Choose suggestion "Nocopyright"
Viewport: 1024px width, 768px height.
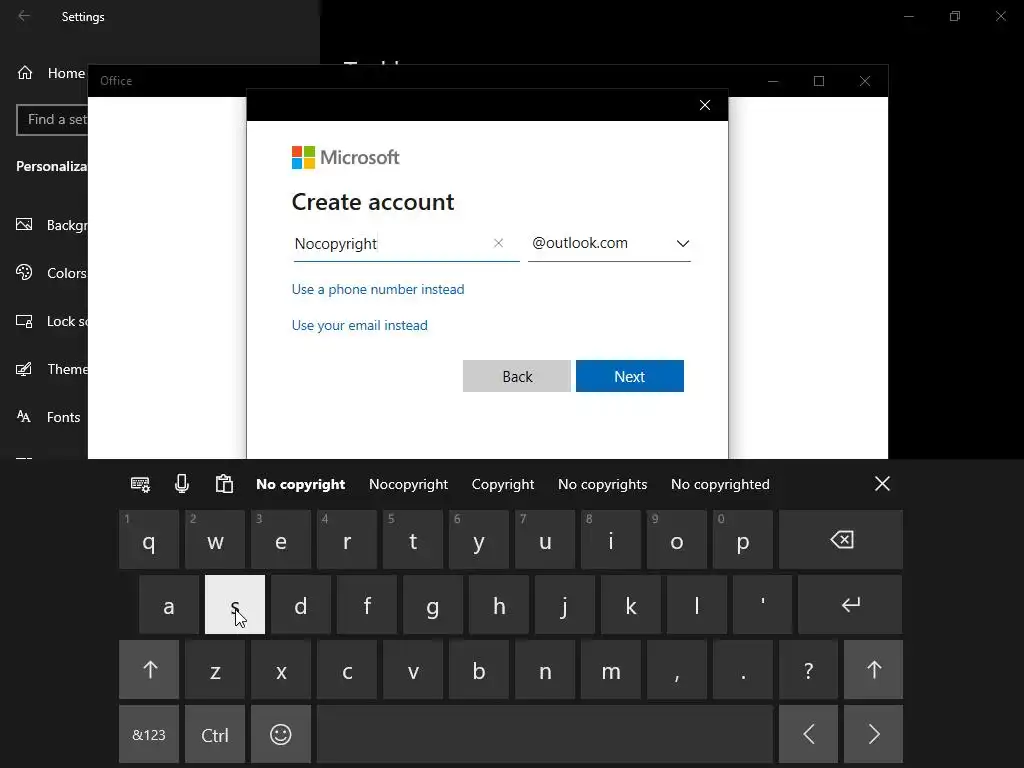[408, 484]
